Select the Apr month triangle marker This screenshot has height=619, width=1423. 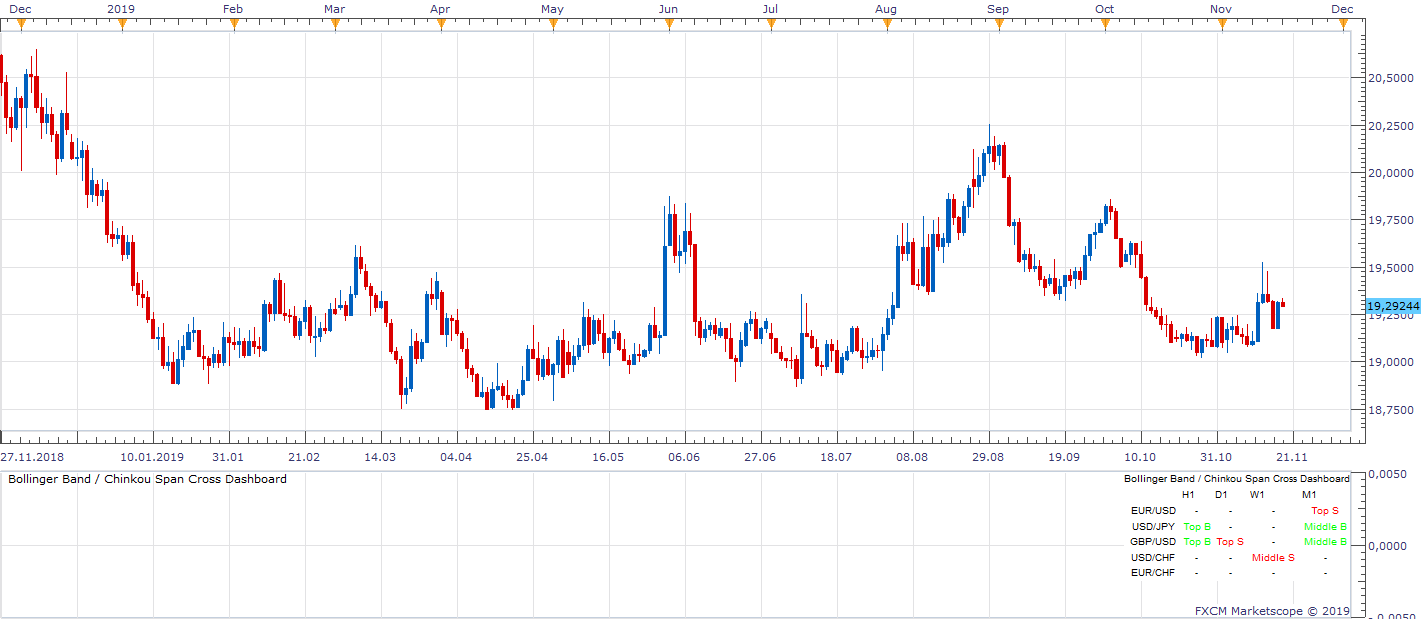click(441, 25)
